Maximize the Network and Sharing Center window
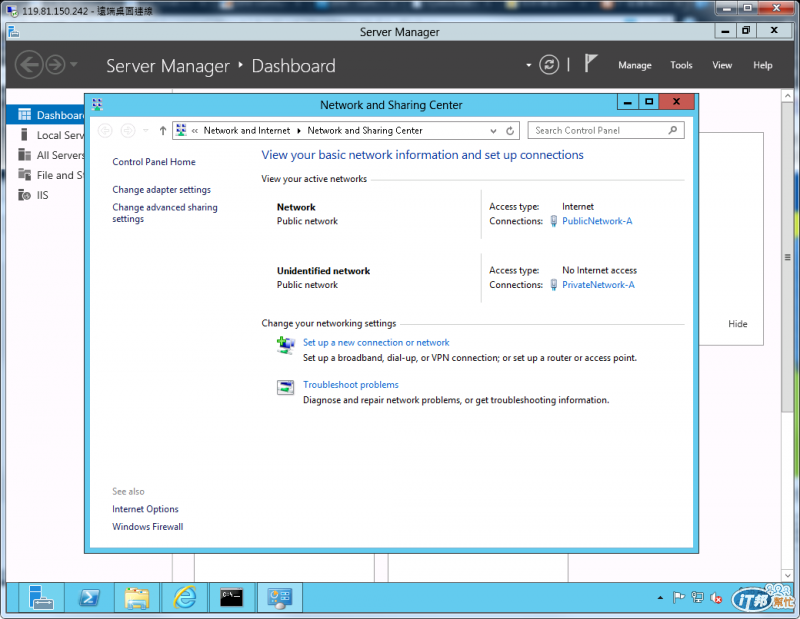Image resolution: width=800 pixels, height=619 pixels. 648,102
